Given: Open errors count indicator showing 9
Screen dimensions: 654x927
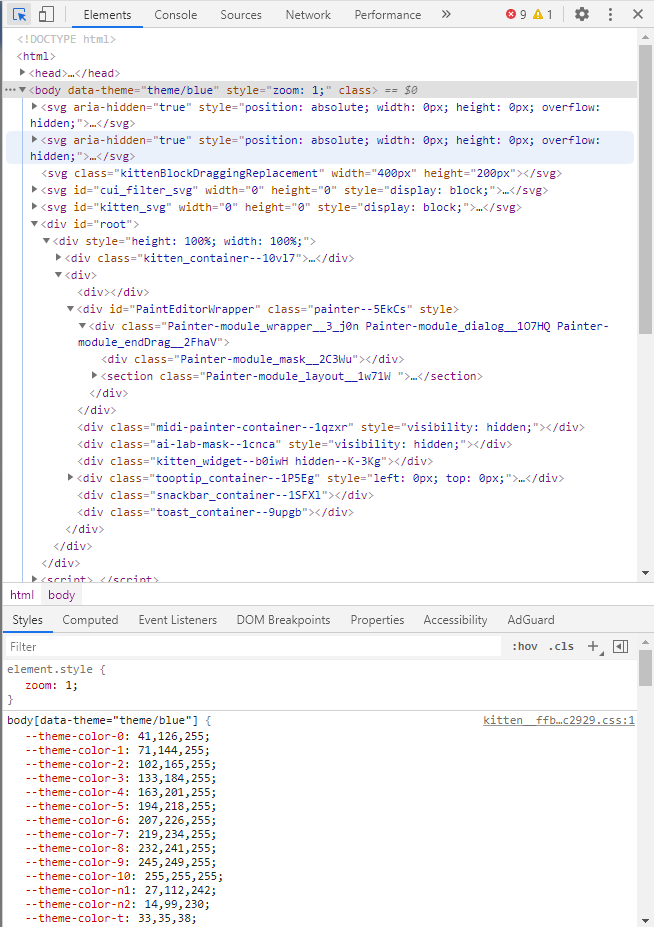Looking at the screenshot, I should [516, 15].
